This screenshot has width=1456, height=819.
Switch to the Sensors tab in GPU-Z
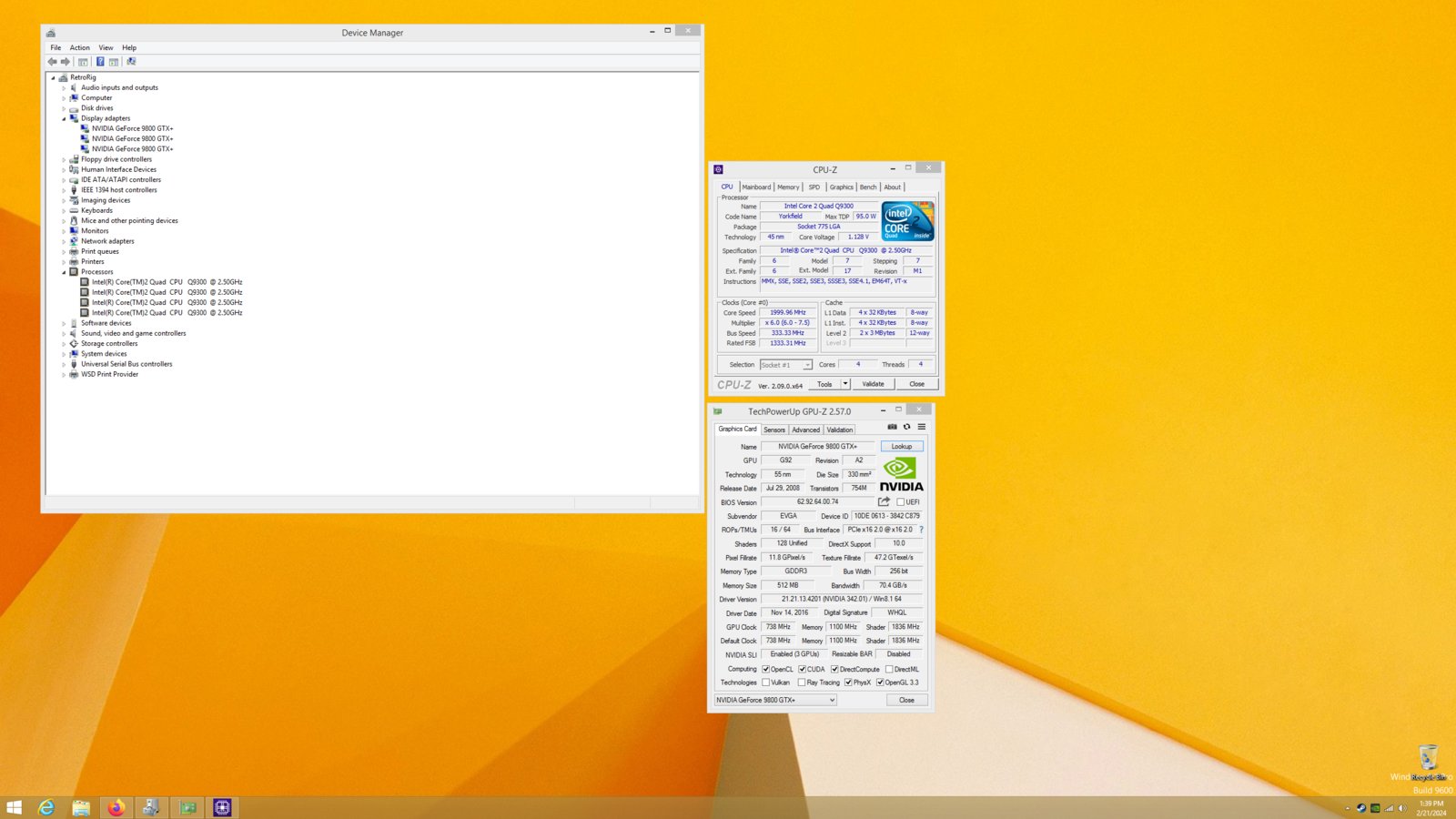click(x=774, y=430)
